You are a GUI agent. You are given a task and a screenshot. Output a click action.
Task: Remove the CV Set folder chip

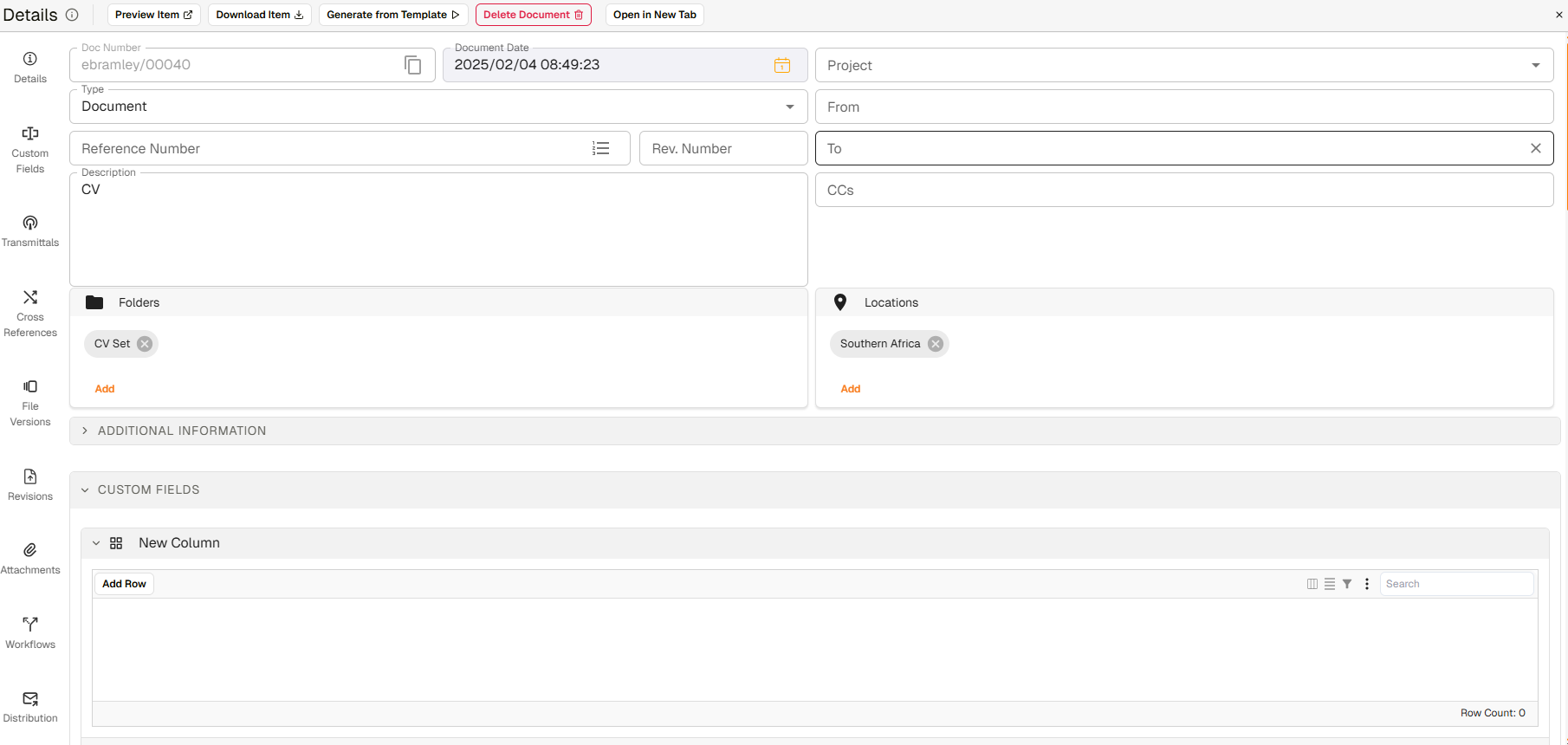point(145,344)
